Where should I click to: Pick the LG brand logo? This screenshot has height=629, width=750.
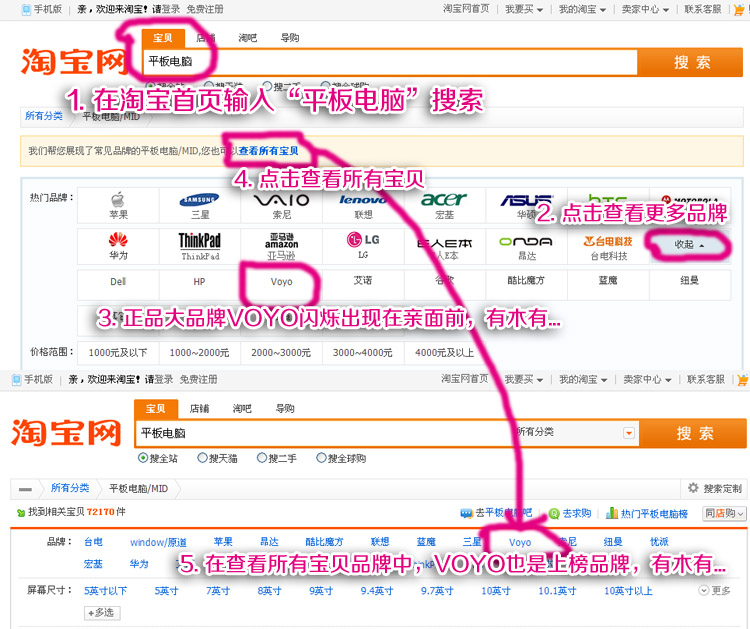coord(363,240)
